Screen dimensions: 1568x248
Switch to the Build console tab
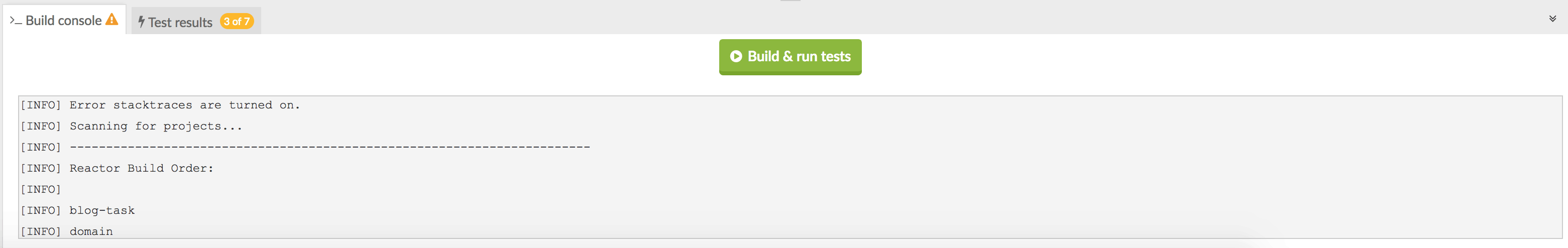63,21
